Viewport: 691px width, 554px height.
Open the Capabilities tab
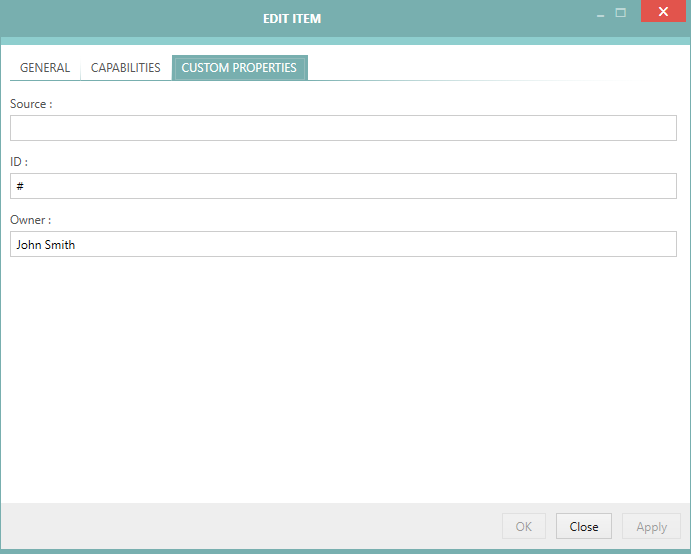coord(126,68)
